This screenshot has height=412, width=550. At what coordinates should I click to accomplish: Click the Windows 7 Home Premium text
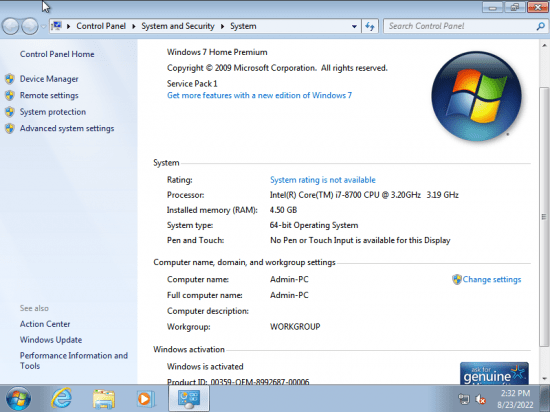coord(217,52)
